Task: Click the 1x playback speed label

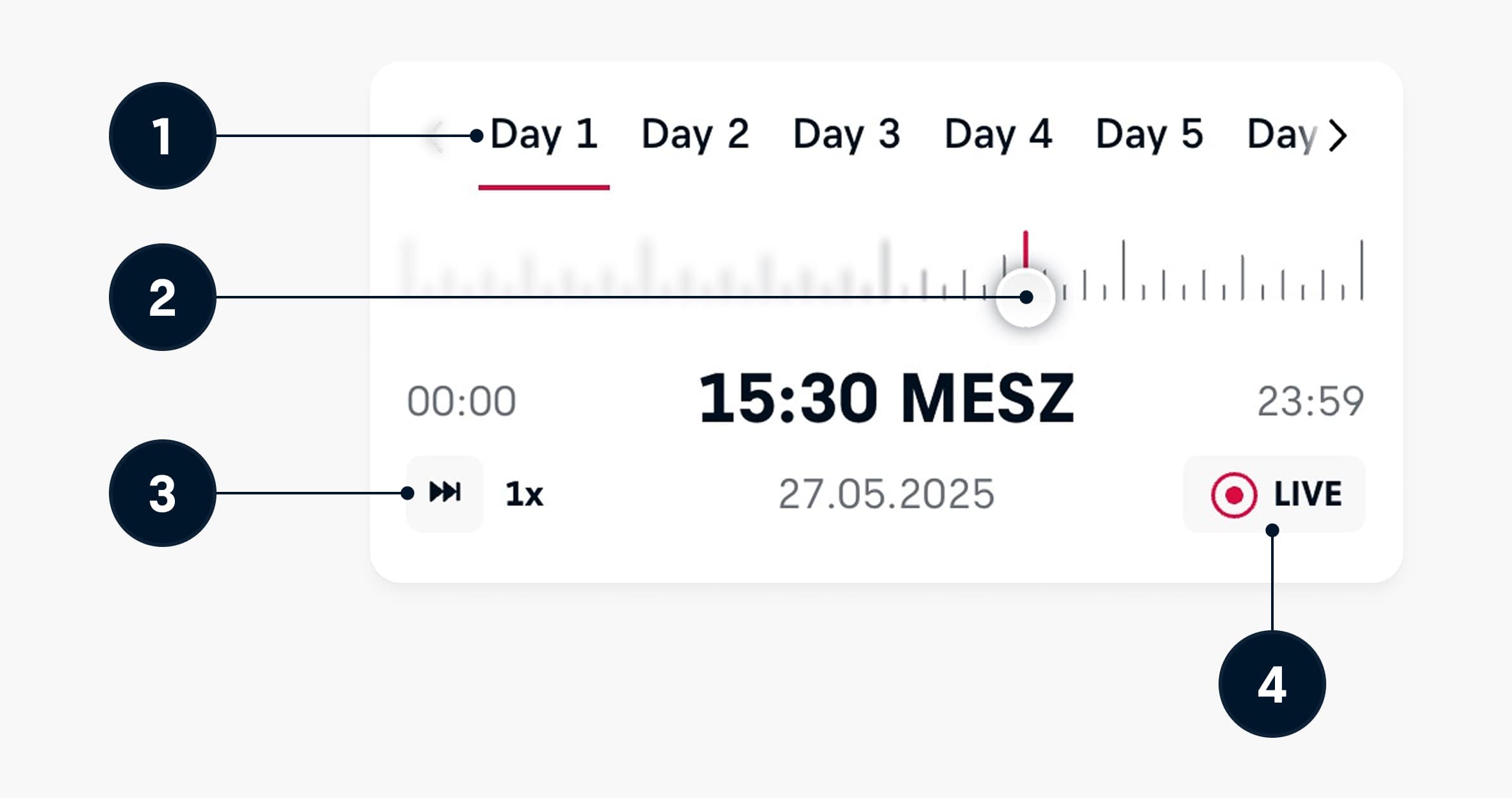Action: (x=524, y=494)
